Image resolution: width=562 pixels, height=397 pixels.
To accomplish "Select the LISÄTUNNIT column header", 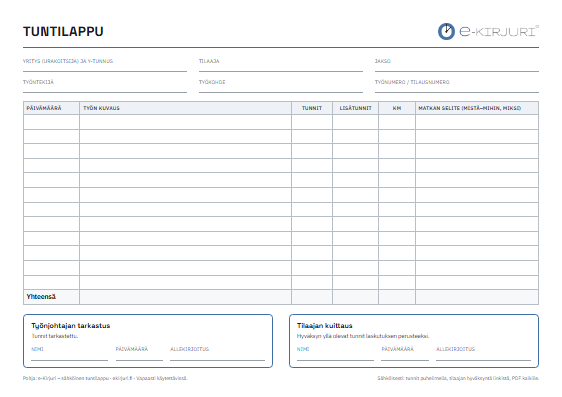I will click(x=356, y=108).
